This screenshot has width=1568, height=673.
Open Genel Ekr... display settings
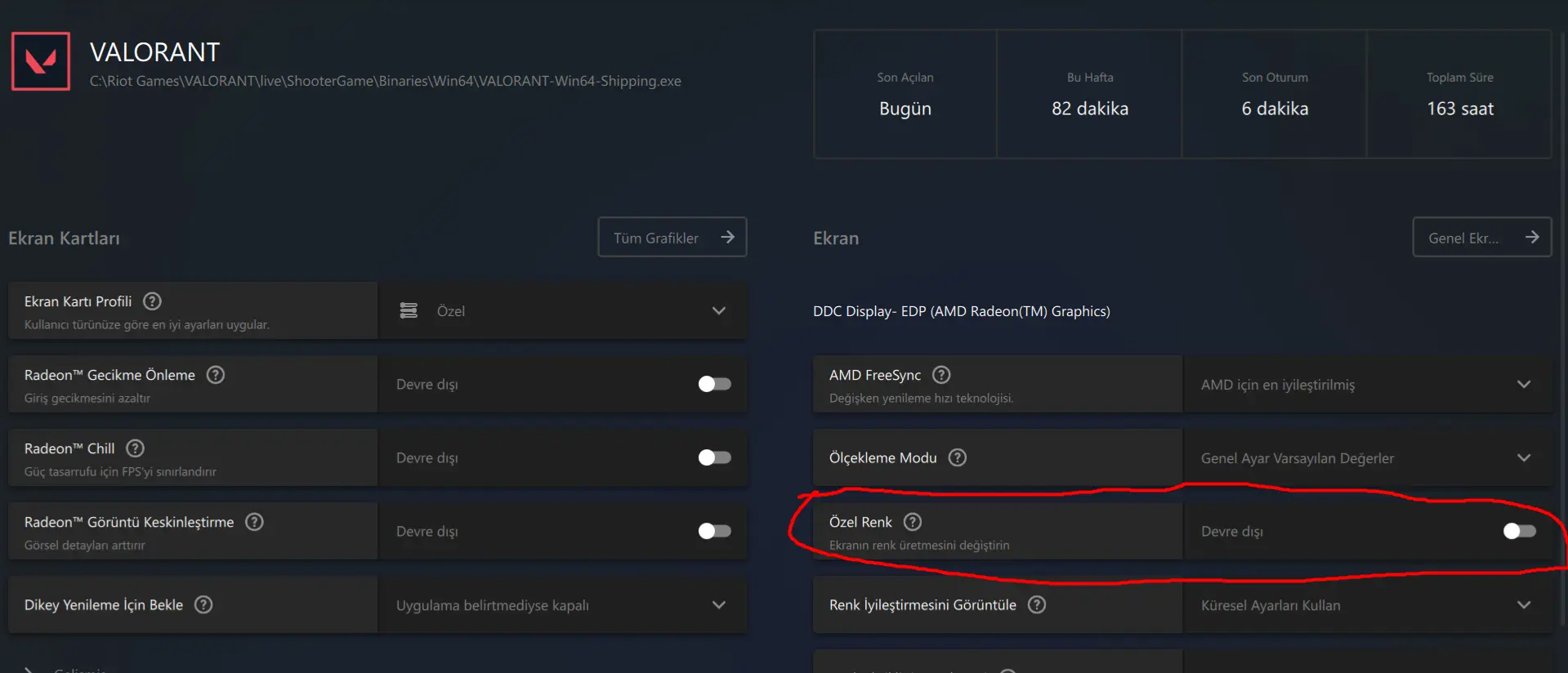1482,237
